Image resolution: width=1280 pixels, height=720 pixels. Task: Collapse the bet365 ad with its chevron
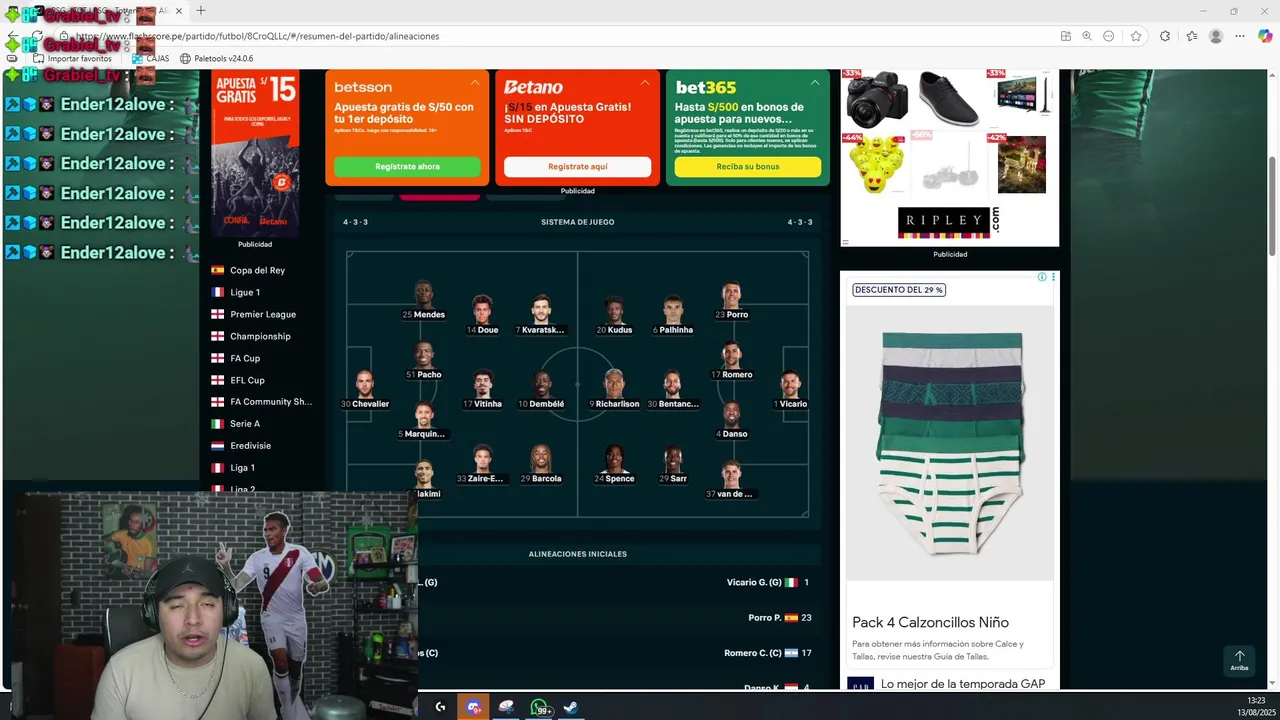815,83
